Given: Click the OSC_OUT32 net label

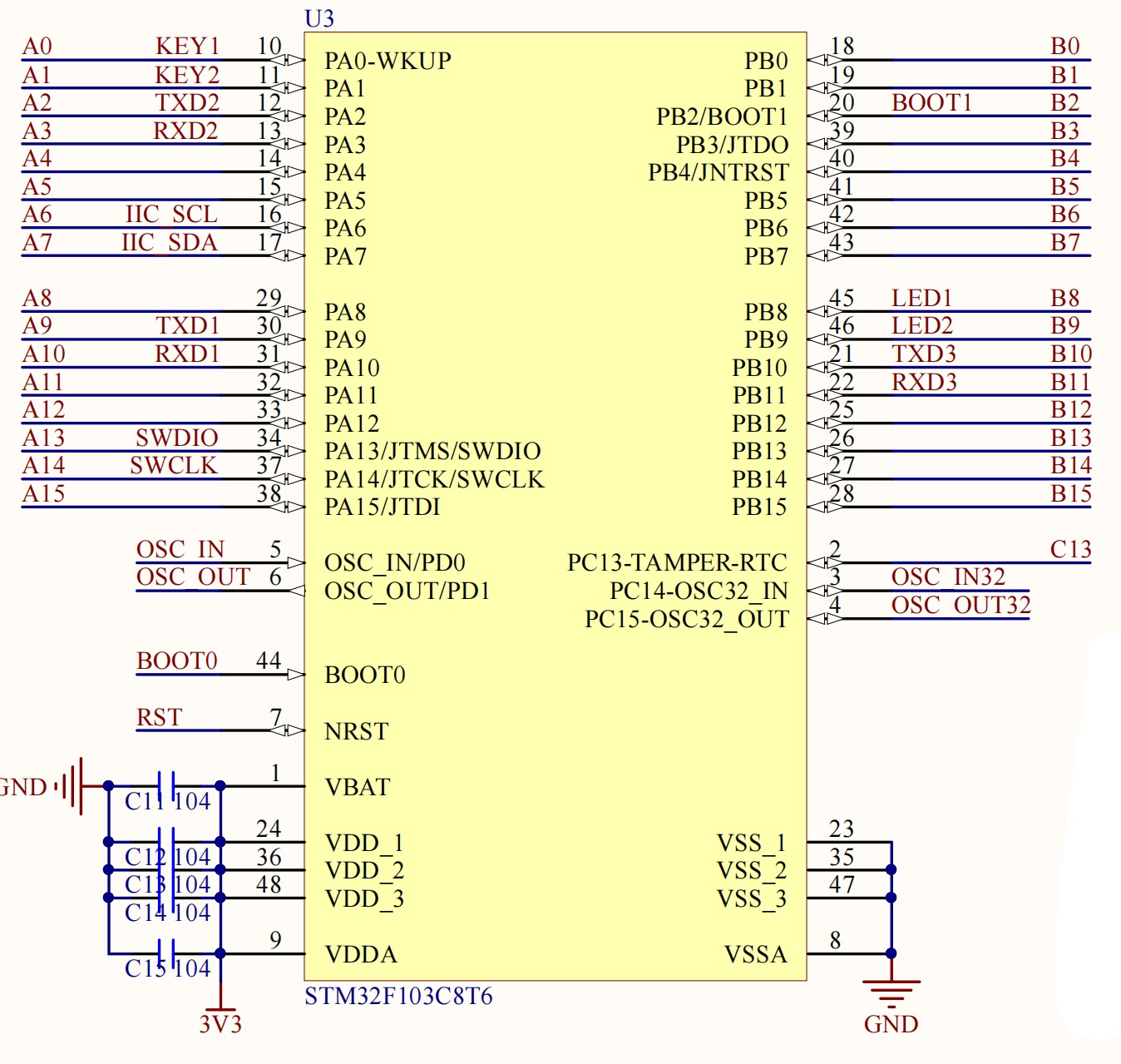Looking at the screenshot, I should [x=961, y=605].
